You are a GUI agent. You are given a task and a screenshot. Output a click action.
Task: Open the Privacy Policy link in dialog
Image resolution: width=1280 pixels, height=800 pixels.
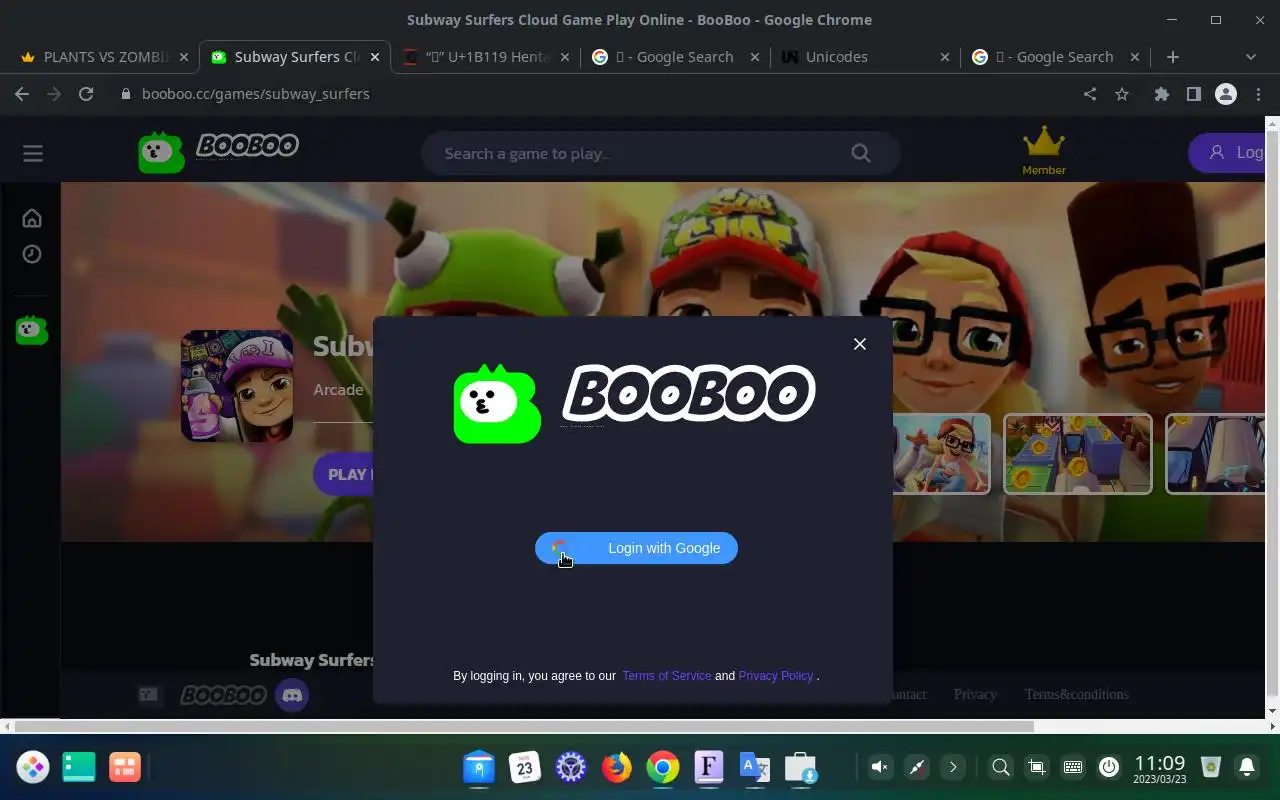point(775,676)
